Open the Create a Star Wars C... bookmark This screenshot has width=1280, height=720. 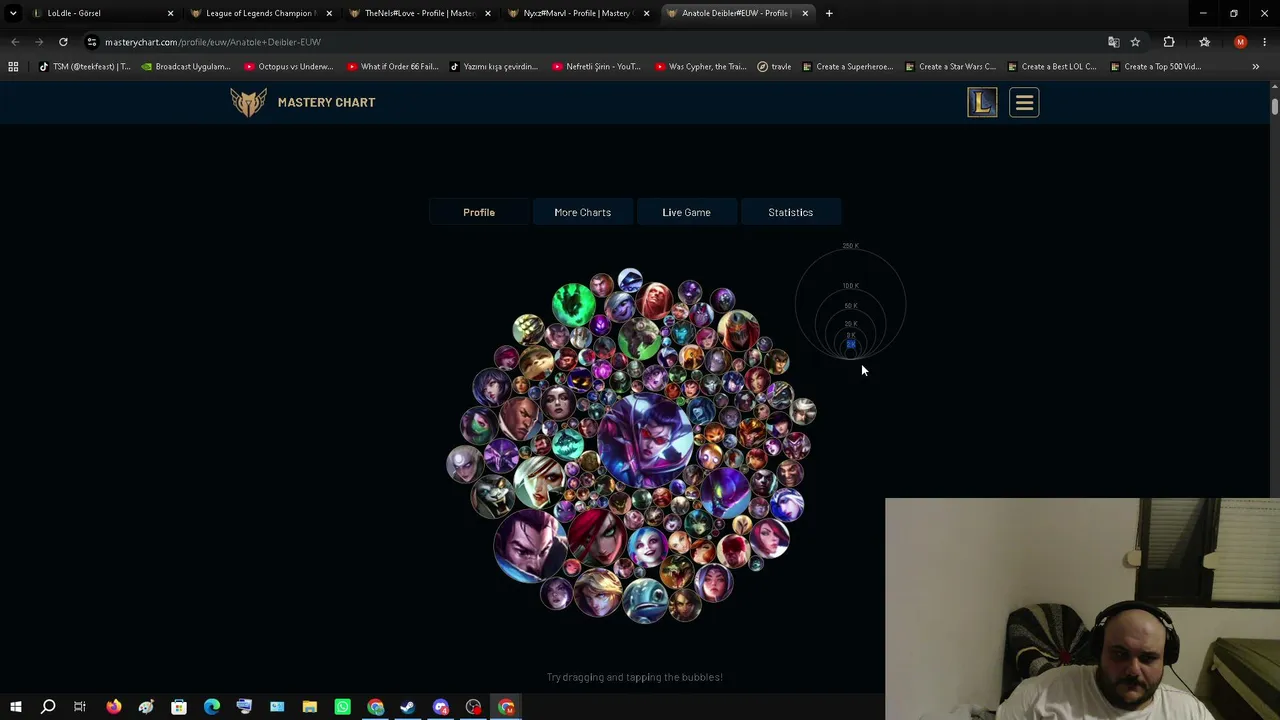click(x=951, y=67)
